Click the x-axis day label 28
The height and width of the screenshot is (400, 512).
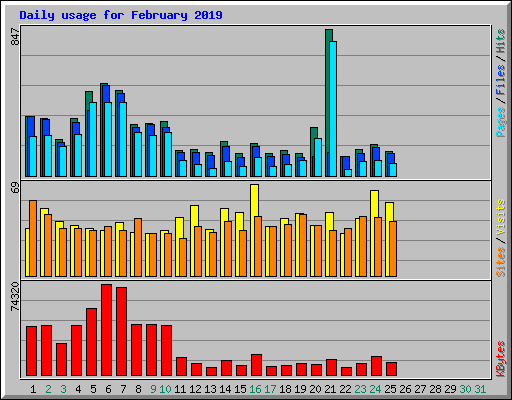tap(435, 389)
